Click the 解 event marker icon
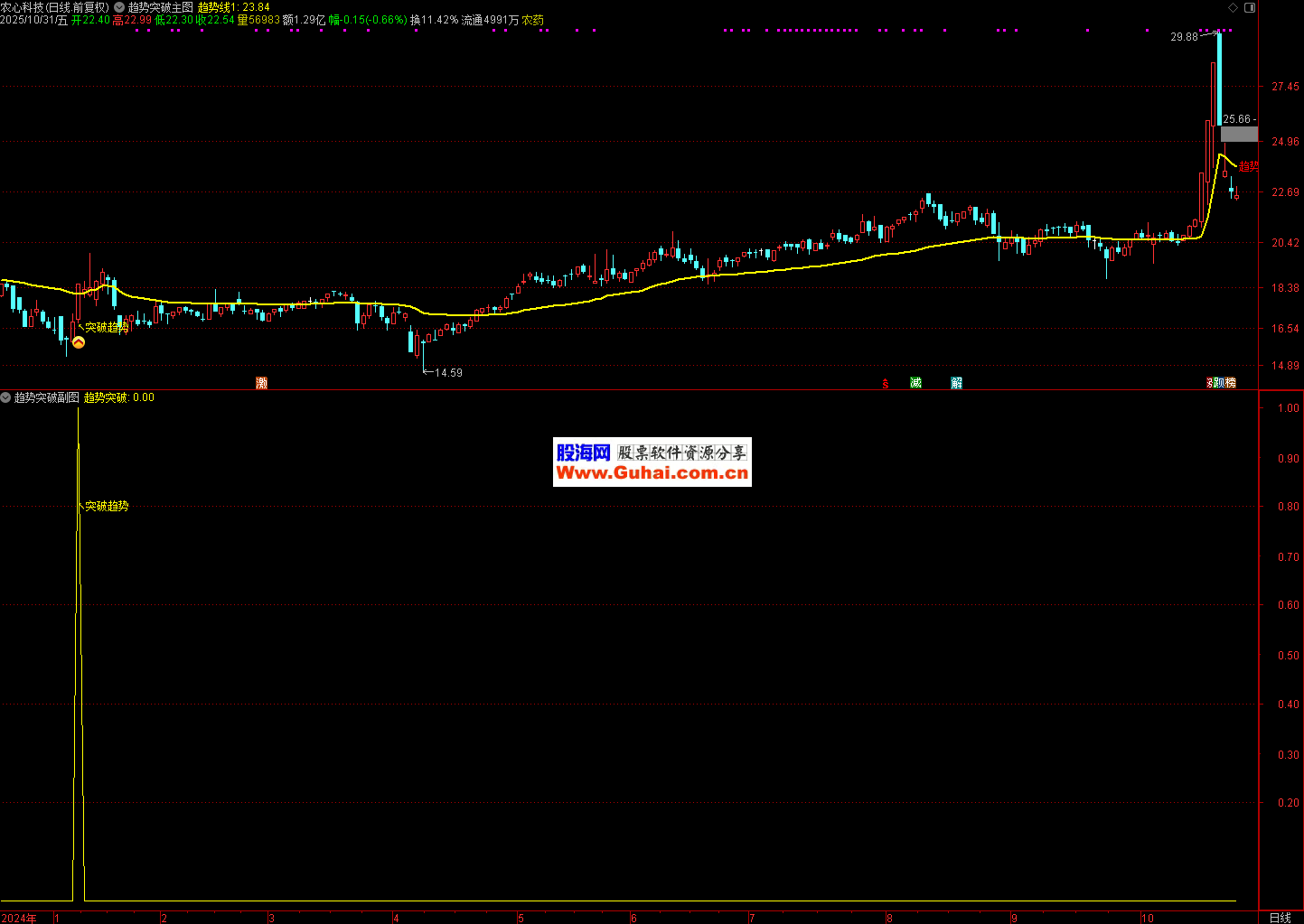This screenshot has width=1304, height=924. (956, 383)
